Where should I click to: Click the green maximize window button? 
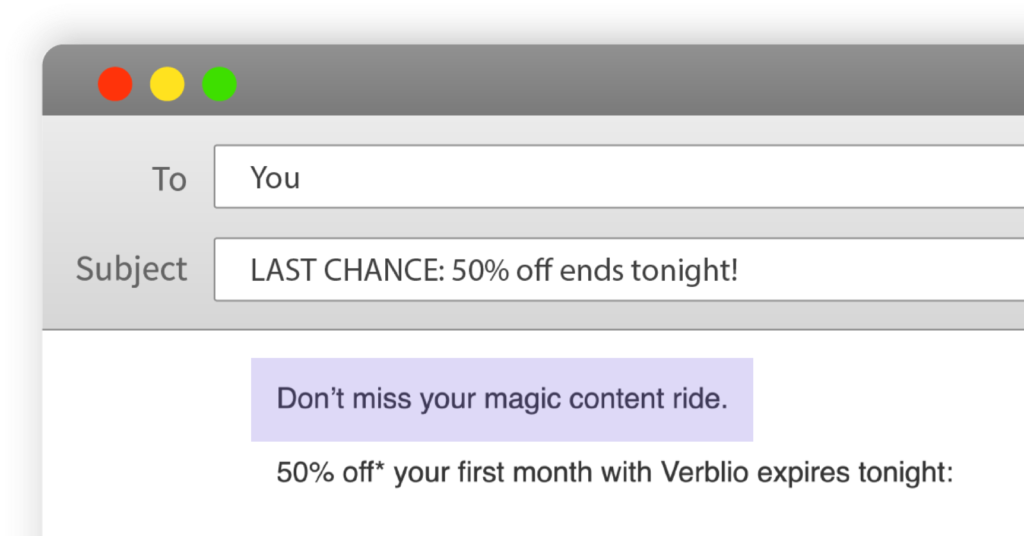[219, 84]
